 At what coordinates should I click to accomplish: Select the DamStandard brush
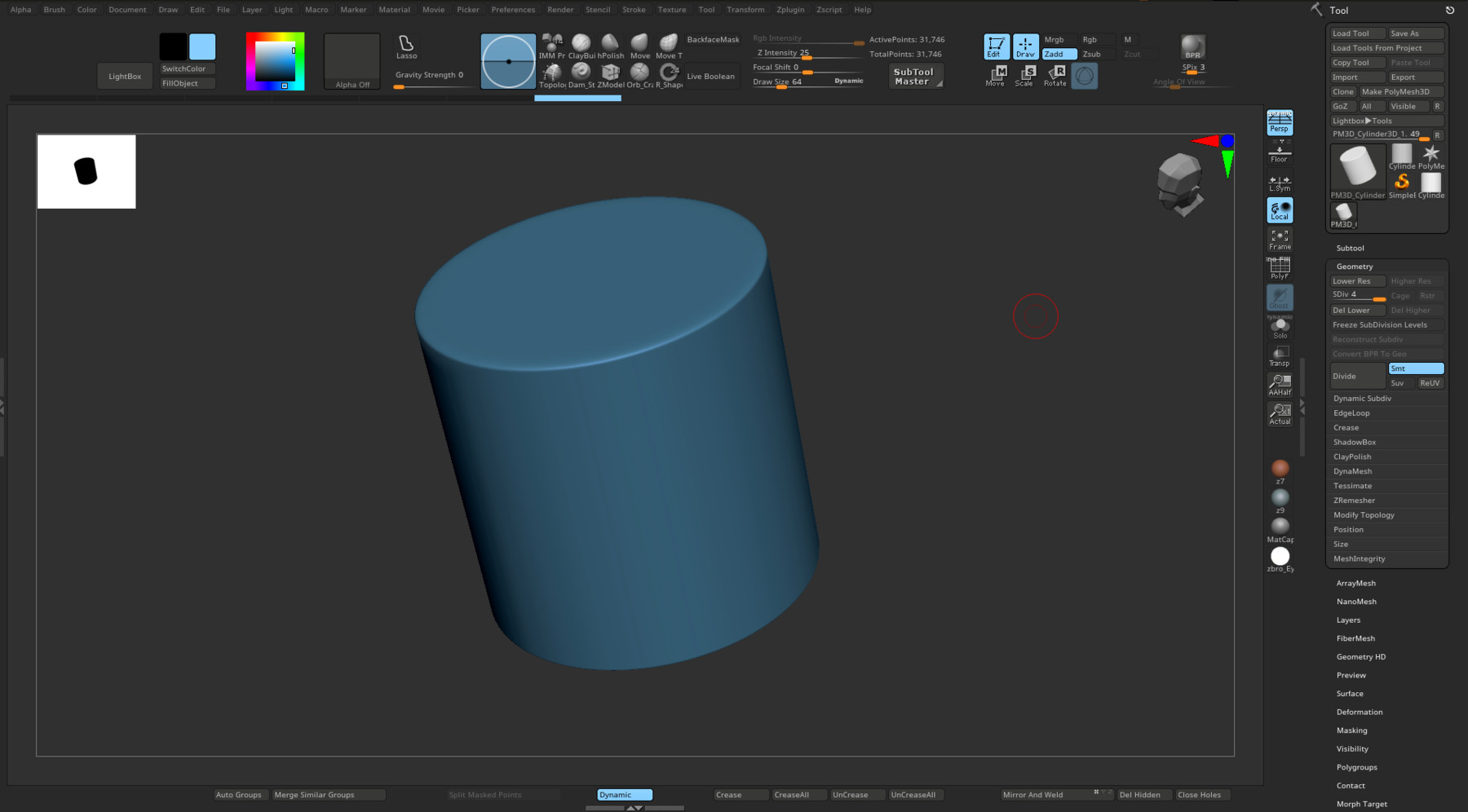[581, 73]
